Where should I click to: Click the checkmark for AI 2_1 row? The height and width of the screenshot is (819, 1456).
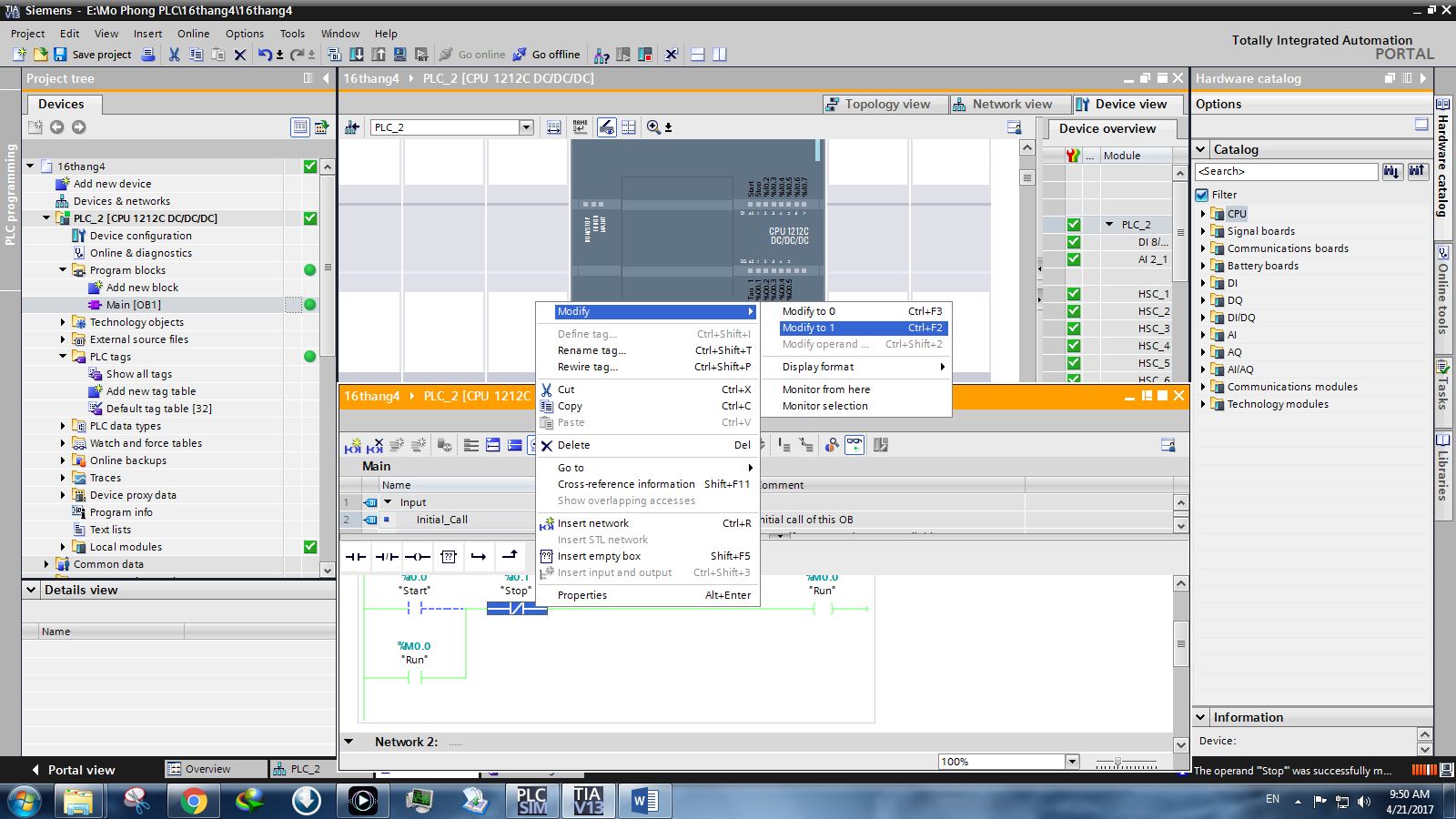pyautogui.click(x=1074, y=259)
